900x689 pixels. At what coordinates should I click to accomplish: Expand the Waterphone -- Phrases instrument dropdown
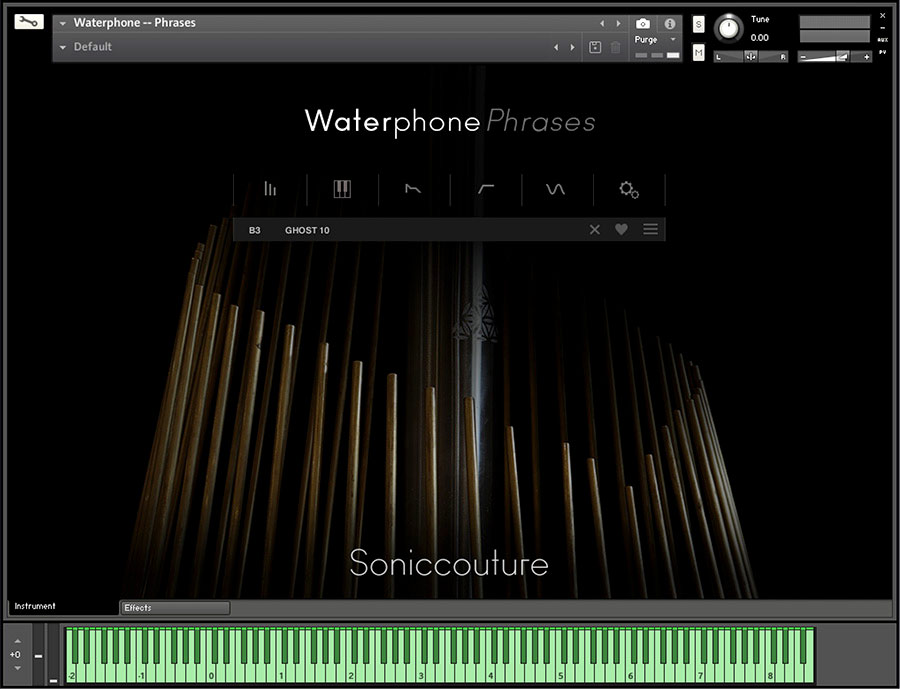pyautogui.click(x=63, y=24)
